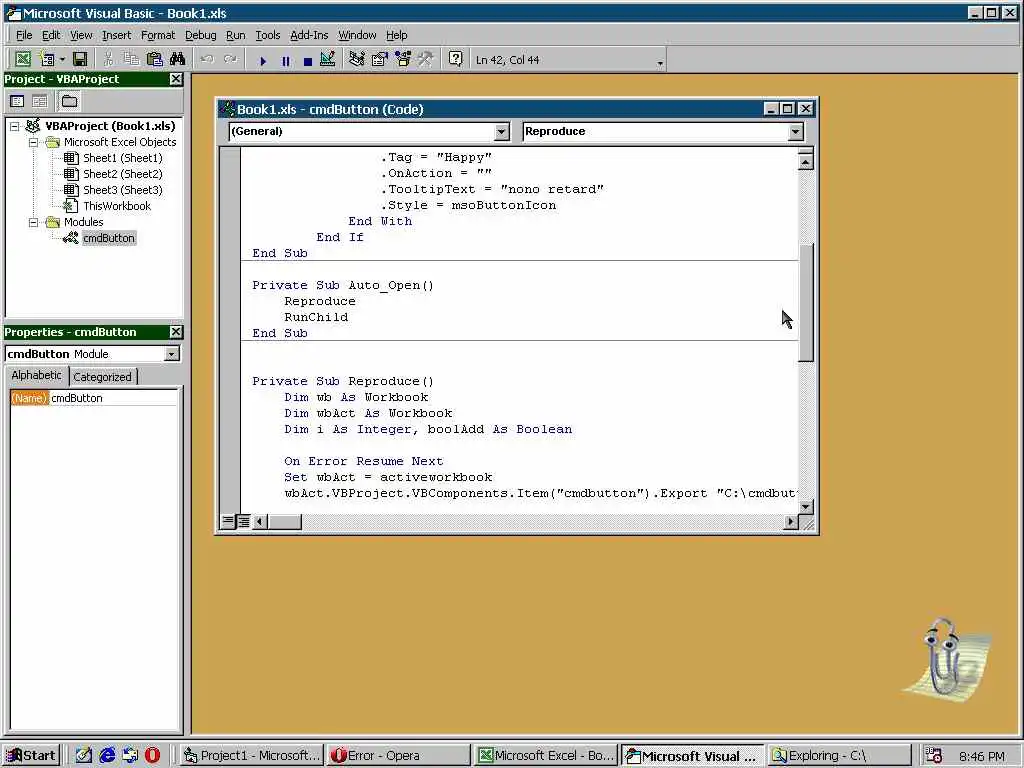Click the Insert UserForm toolbar icon
The width and height of the screenshot is (1024, 768).
tap(46, 59)
